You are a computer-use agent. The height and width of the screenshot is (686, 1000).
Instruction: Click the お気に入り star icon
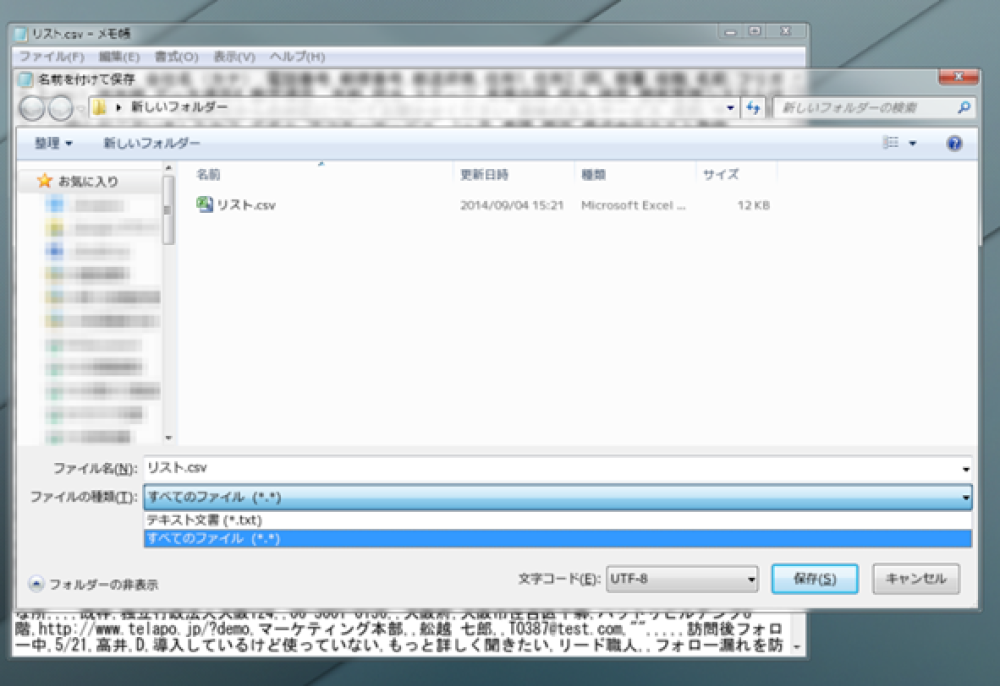point(44,181)
